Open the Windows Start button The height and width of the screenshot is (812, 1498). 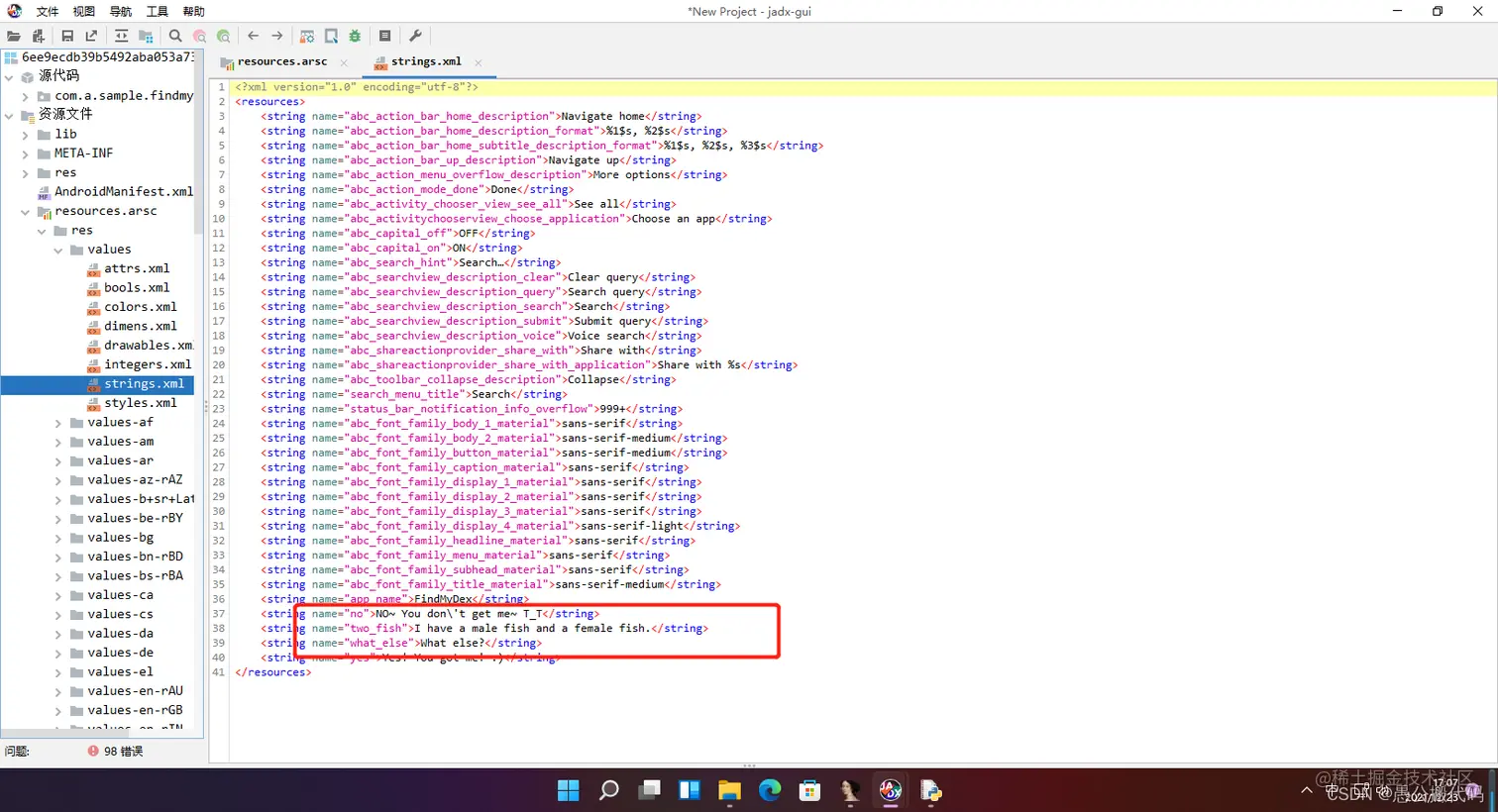[x=568, y=790]
